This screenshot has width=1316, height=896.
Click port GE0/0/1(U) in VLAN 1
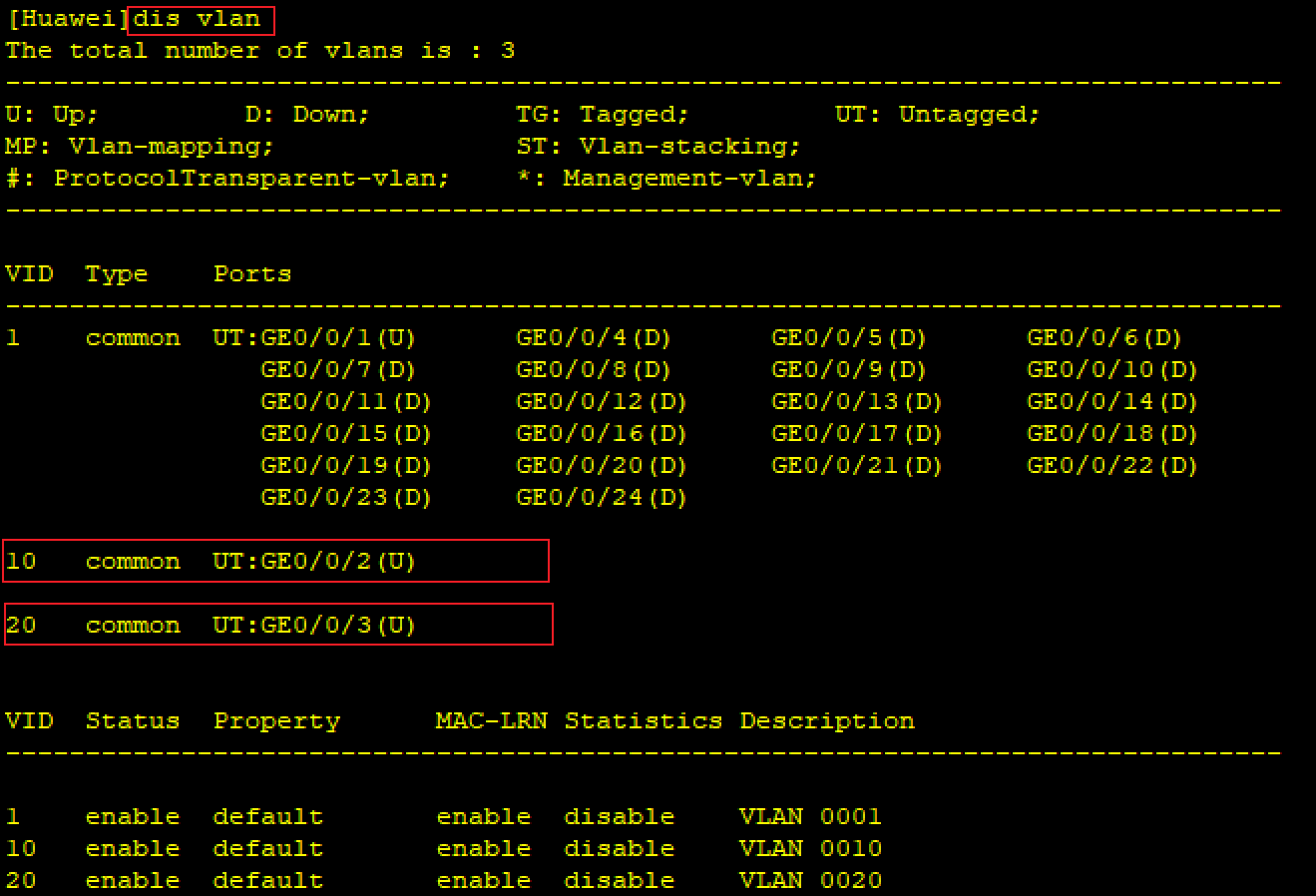click(337, 338)
